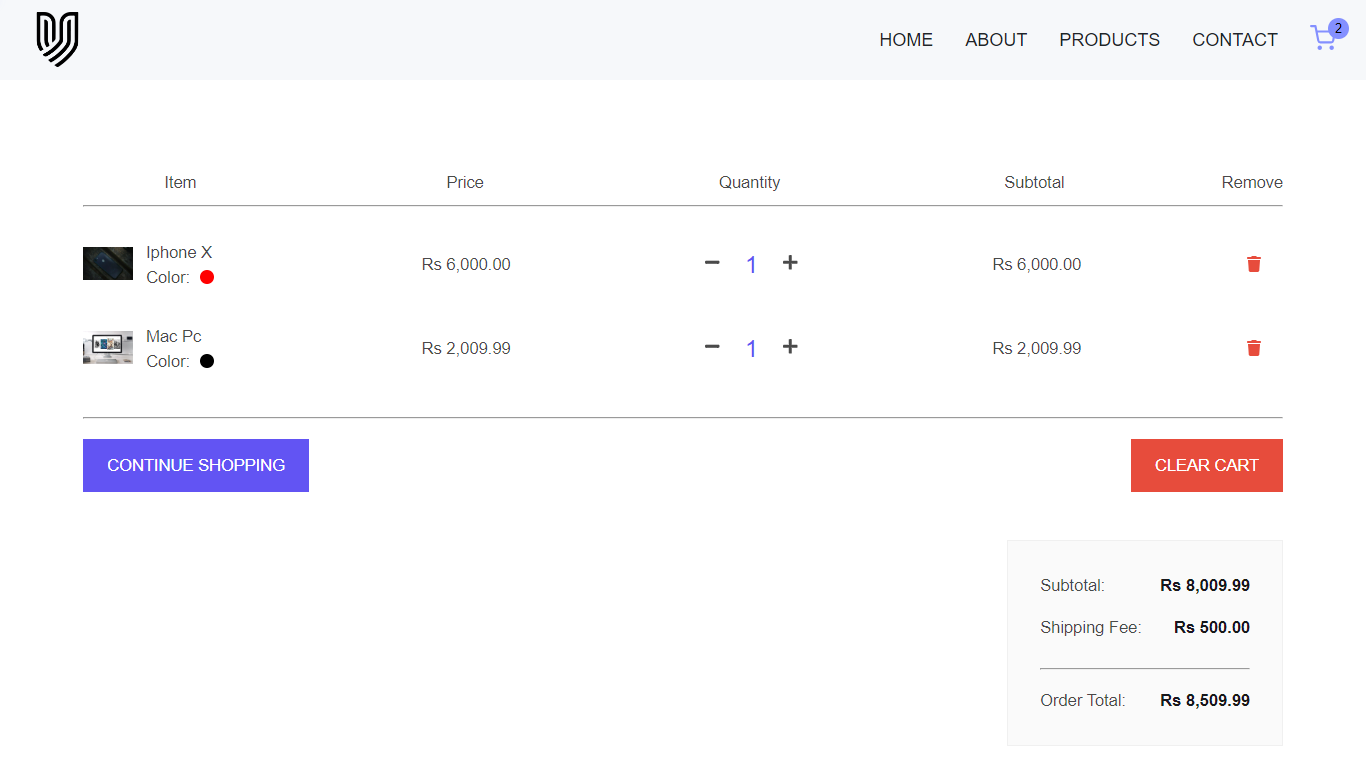
Task: Increase Mac Pc quantity with plus icon
Action: [790, 347]
